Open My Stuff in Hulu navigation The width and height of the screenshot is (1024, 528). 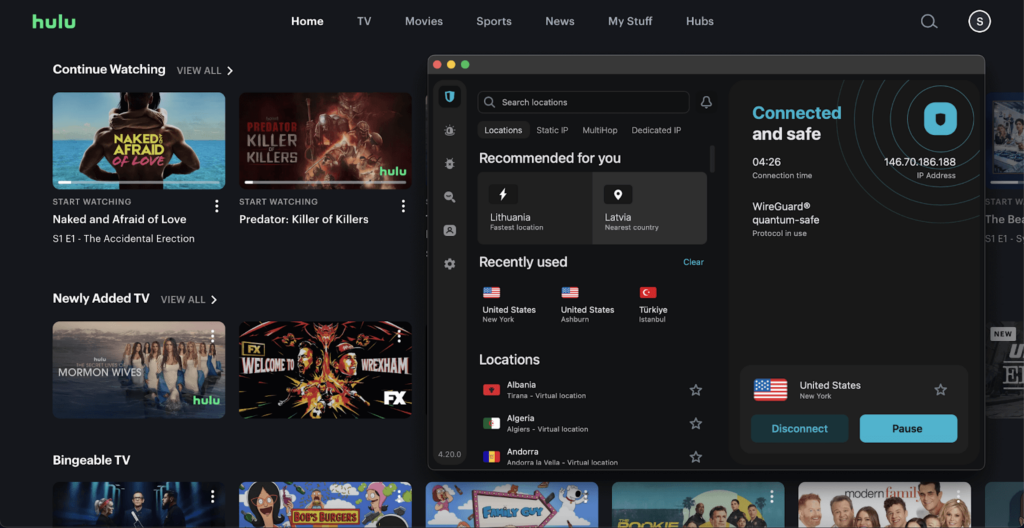click(630, 22)
